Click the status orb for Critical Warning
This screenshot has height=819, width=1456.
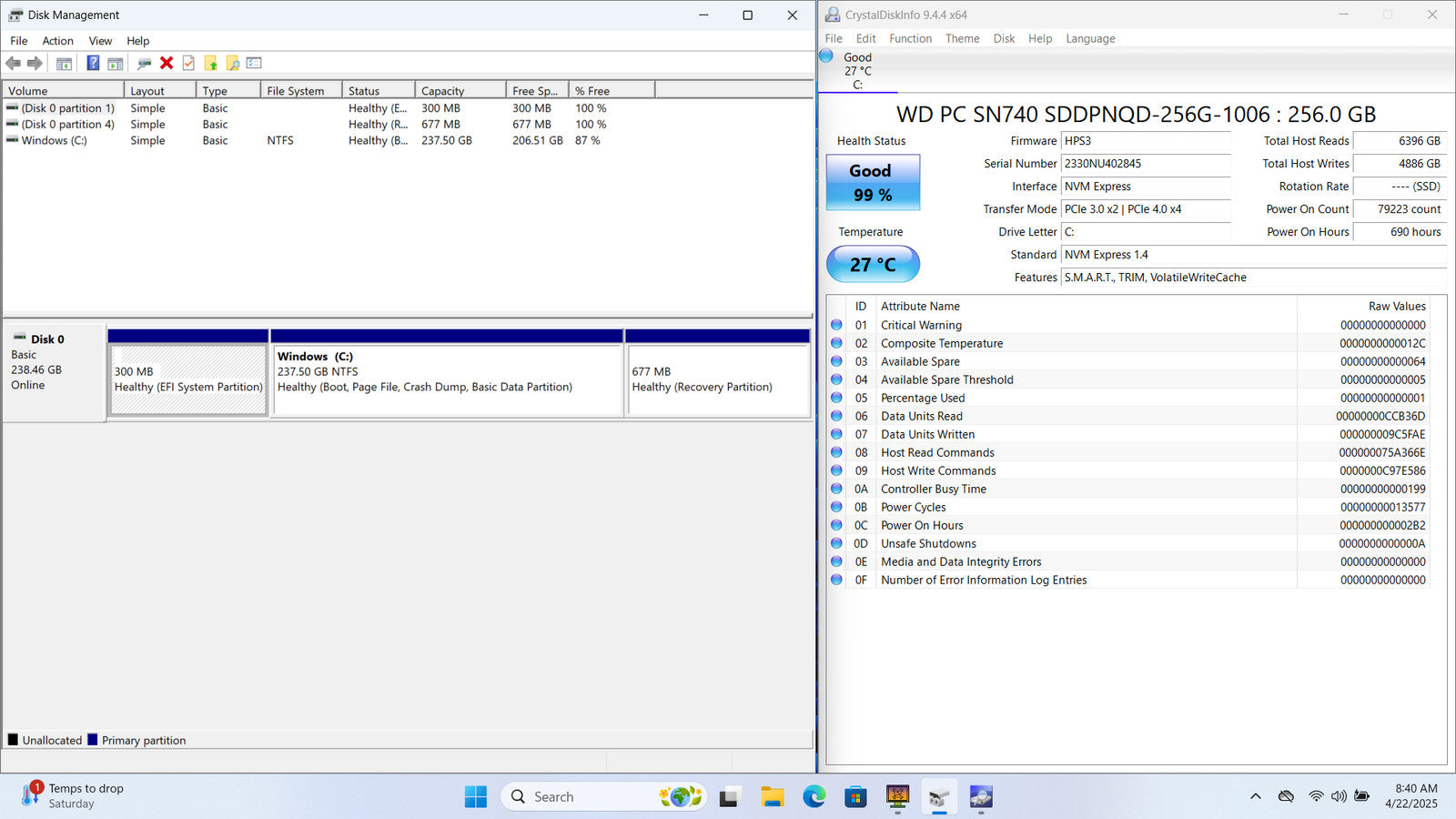pos(836,325)
